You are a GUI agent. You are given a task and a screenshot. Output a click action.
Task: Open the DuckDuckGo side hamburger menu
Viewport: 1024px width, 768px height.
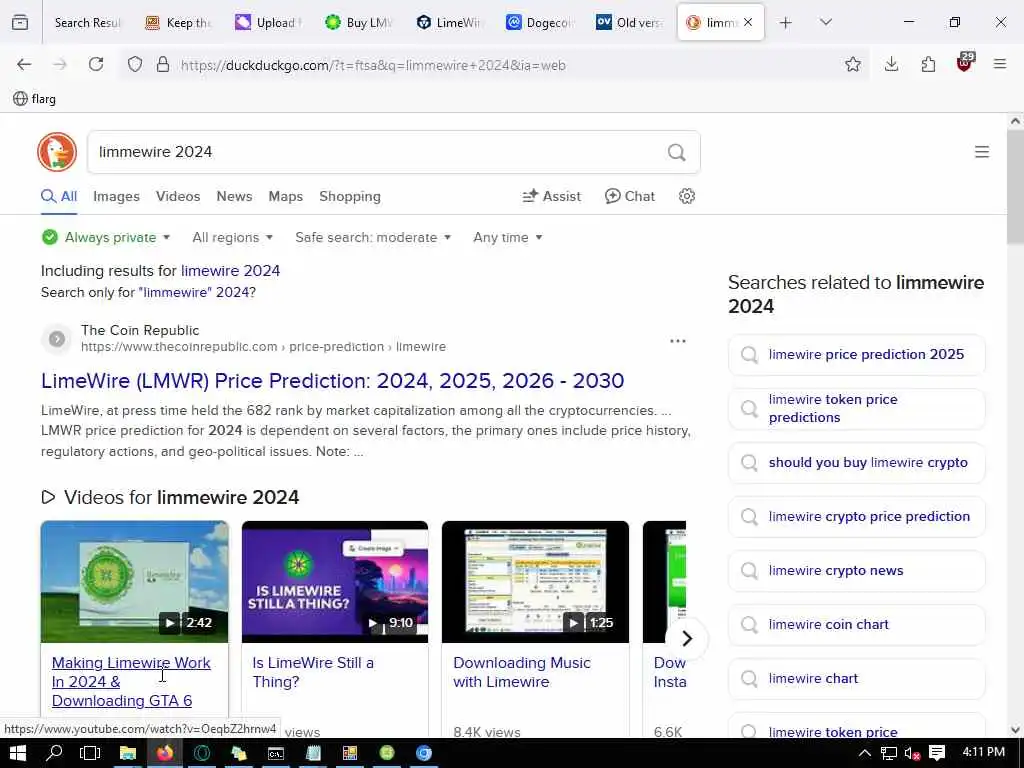[x=982, y=152]
